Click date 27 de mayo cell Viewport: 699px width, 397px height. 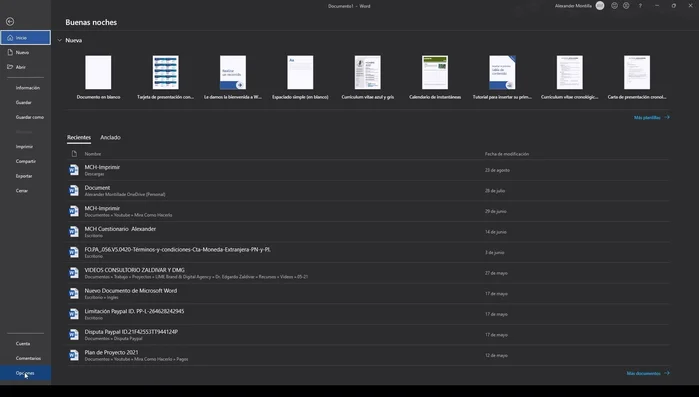pyautogui.click(x=496, y=273)
